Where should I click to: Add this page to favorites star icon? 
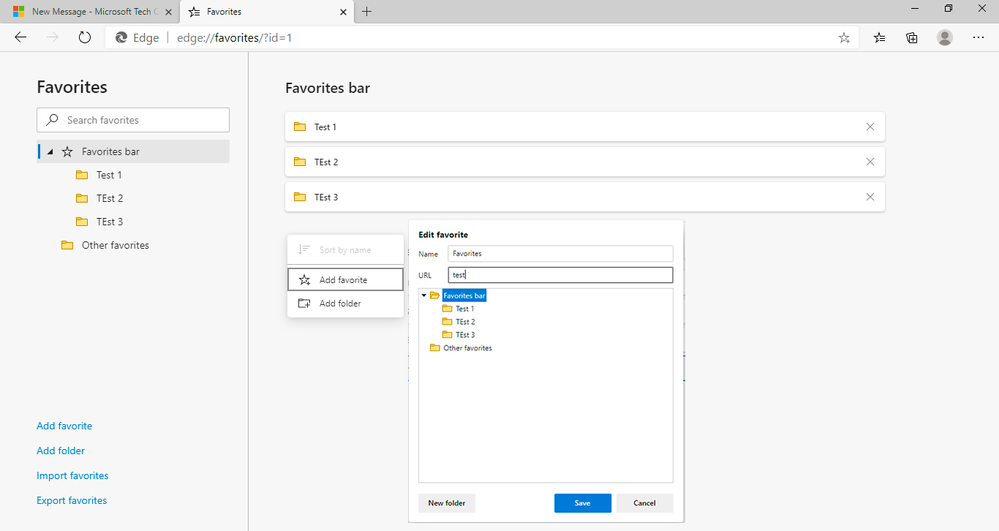(844, 38)
